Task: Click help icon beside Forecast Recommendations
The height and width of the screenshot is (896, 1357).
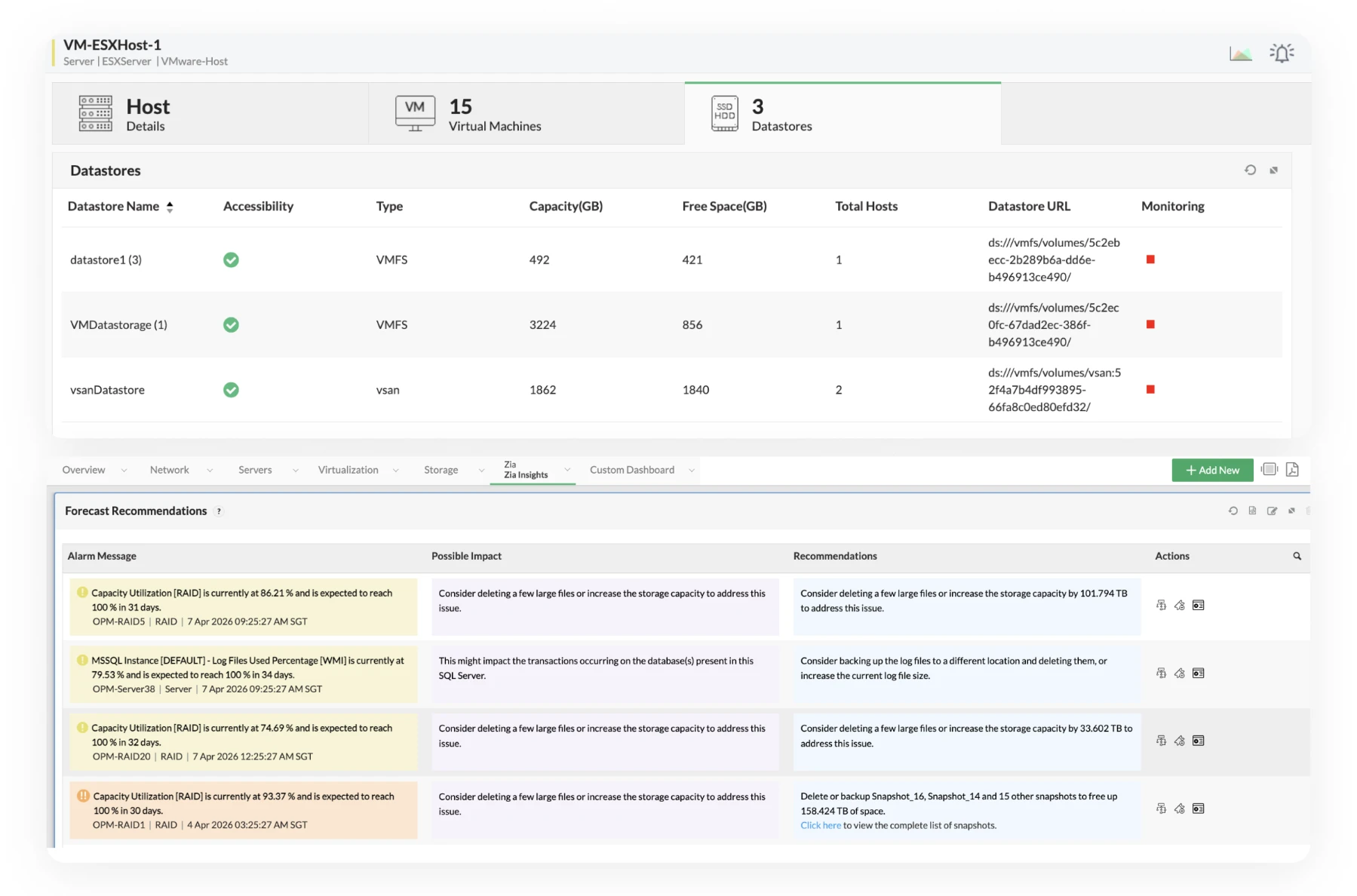Action: pyautogui.click(x=219, y=511)
